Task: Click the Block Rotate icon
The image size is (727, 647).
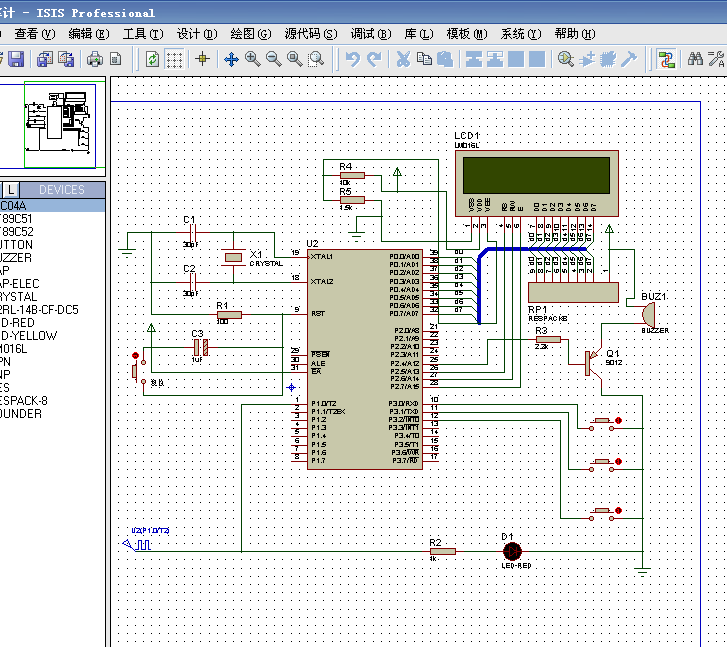Action: (516, 59)
